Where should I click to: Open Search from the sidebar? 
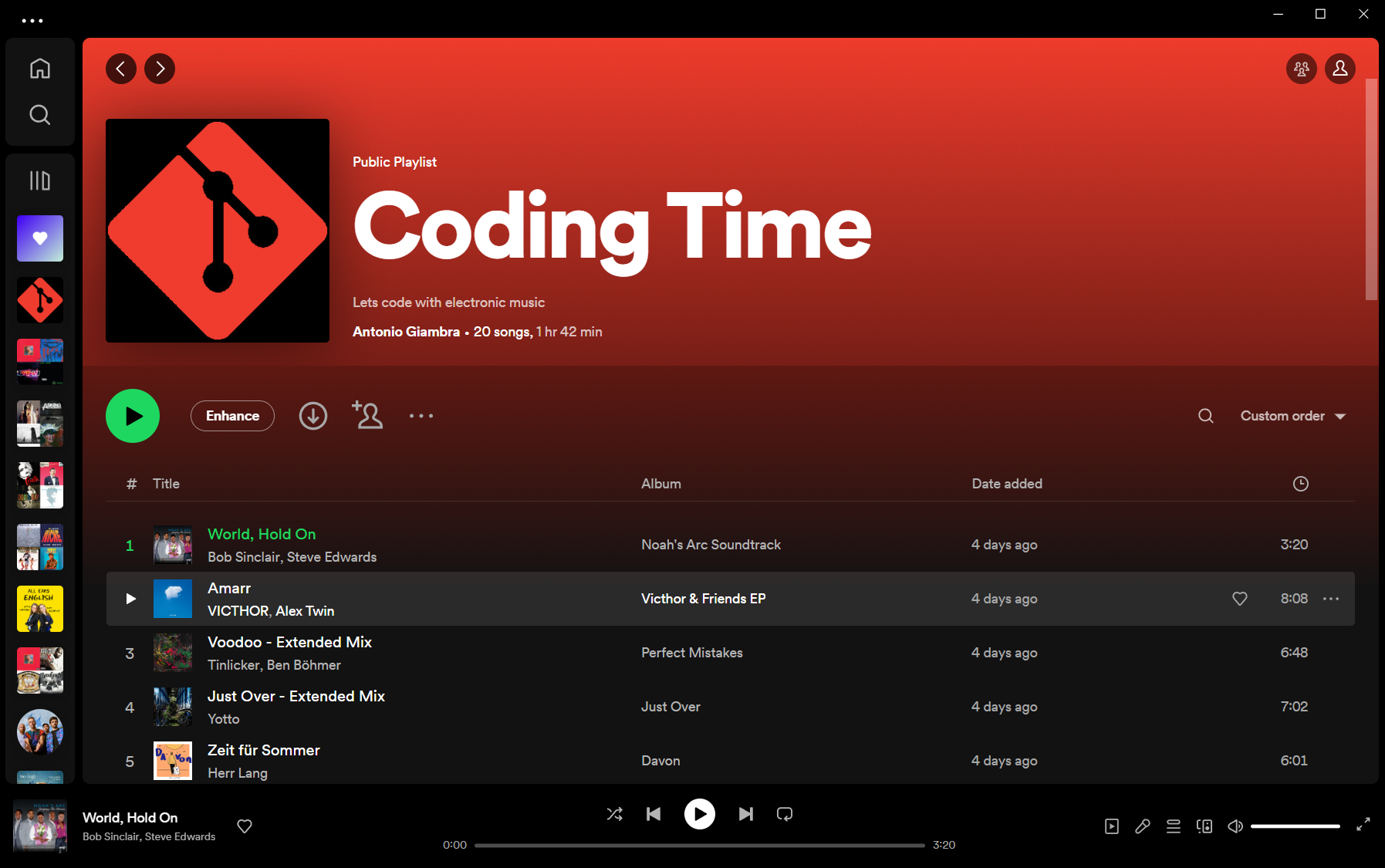[40, 115]
